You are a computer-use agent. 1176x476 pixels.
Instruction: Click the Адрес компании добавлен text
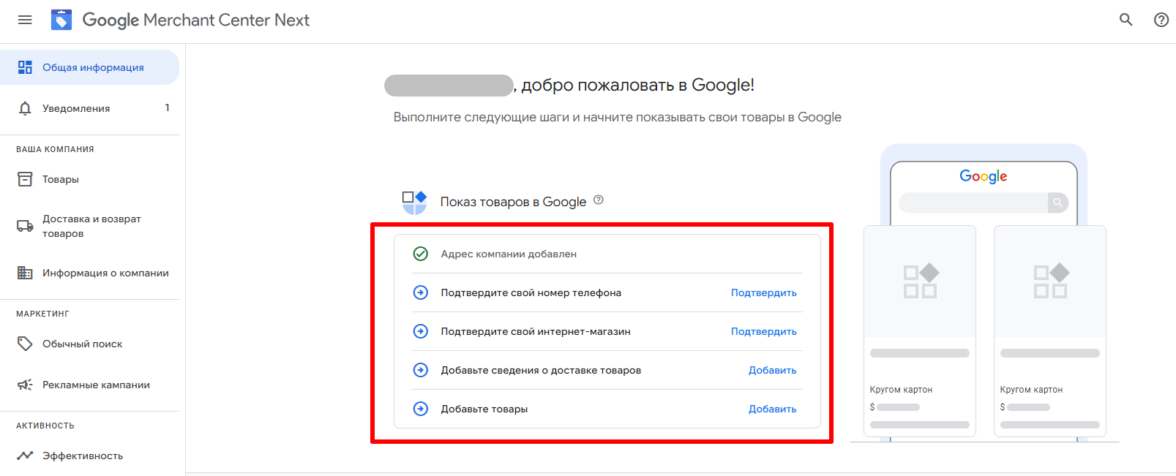coord(509,254)
